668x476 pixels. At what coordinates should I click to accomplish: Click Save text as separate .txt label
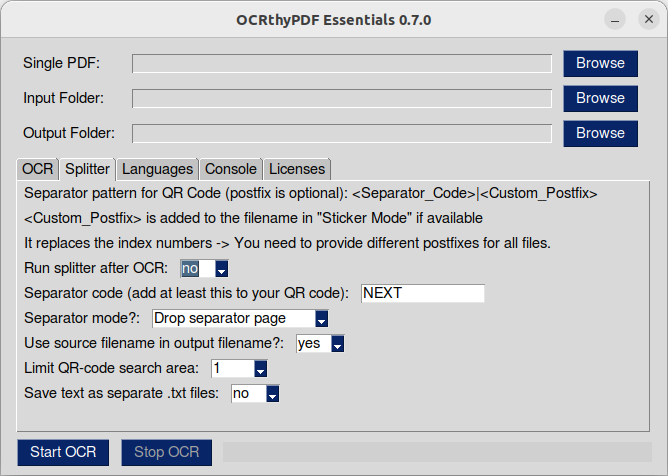point(121,393)
